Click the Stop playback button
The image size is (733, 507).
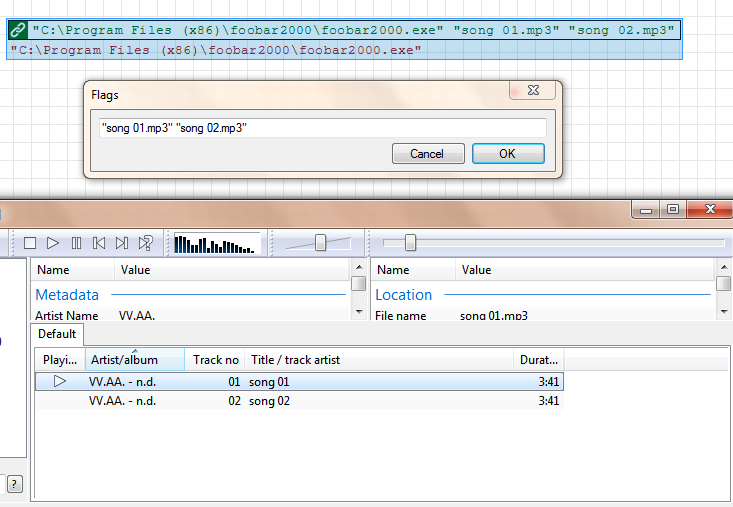30,243
